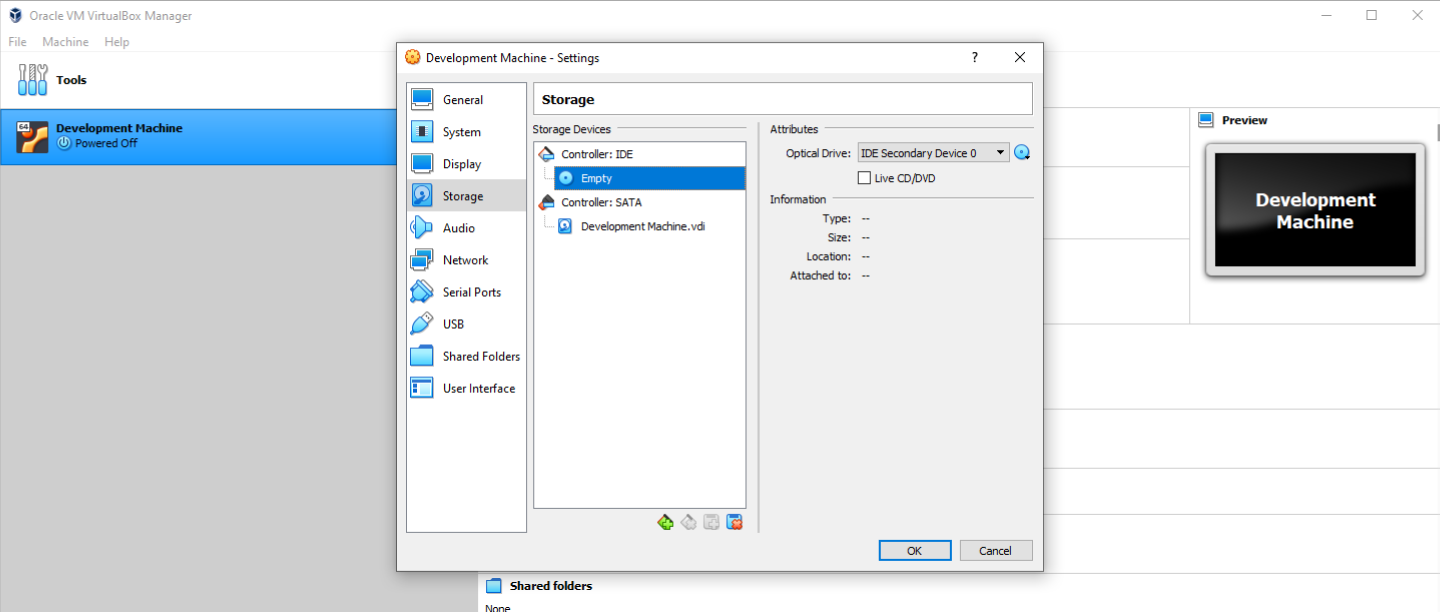Open the Display settings category

466,164
